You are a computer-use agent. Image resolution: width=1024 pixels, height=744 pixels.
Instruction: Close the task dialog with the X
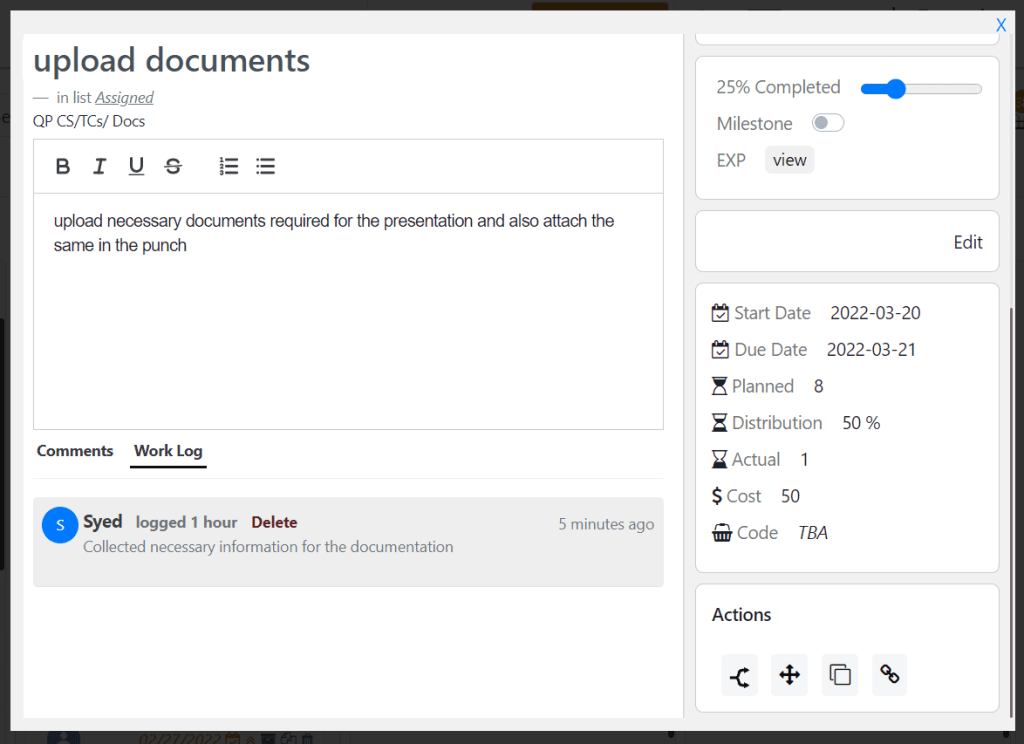click(x=1000, y=25)
